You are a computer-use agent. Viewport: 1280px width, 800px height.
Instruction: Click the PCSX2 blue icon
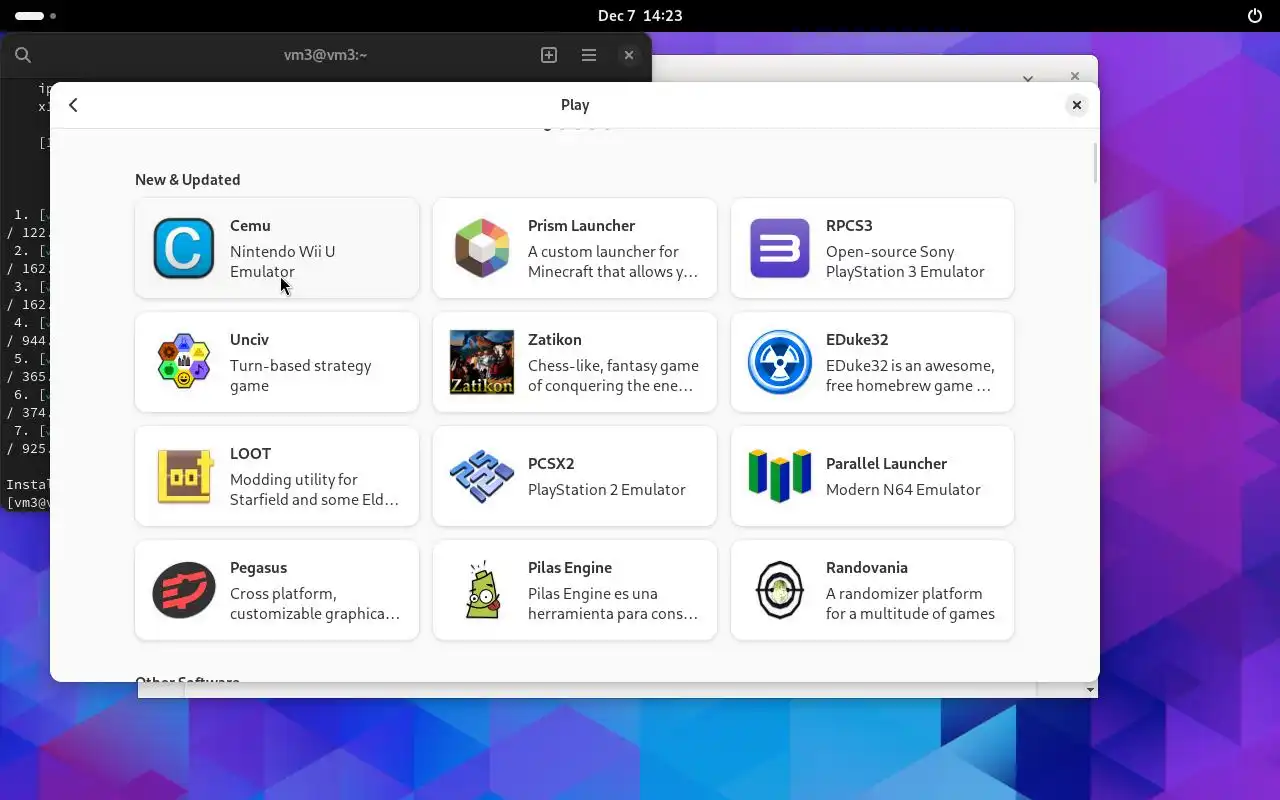(x=482, y=476)
